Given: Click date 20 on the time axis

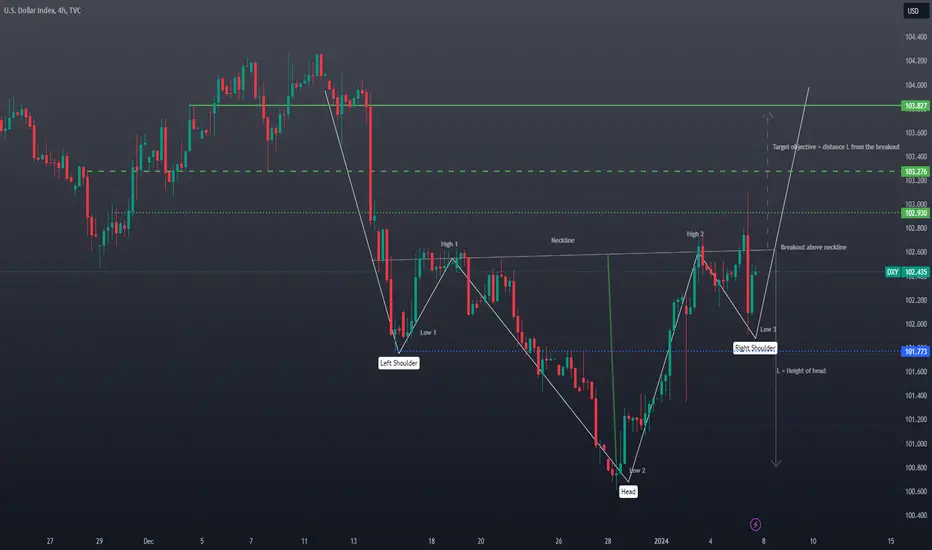Looking at the screenshot, I should click(x=481, y=541).
